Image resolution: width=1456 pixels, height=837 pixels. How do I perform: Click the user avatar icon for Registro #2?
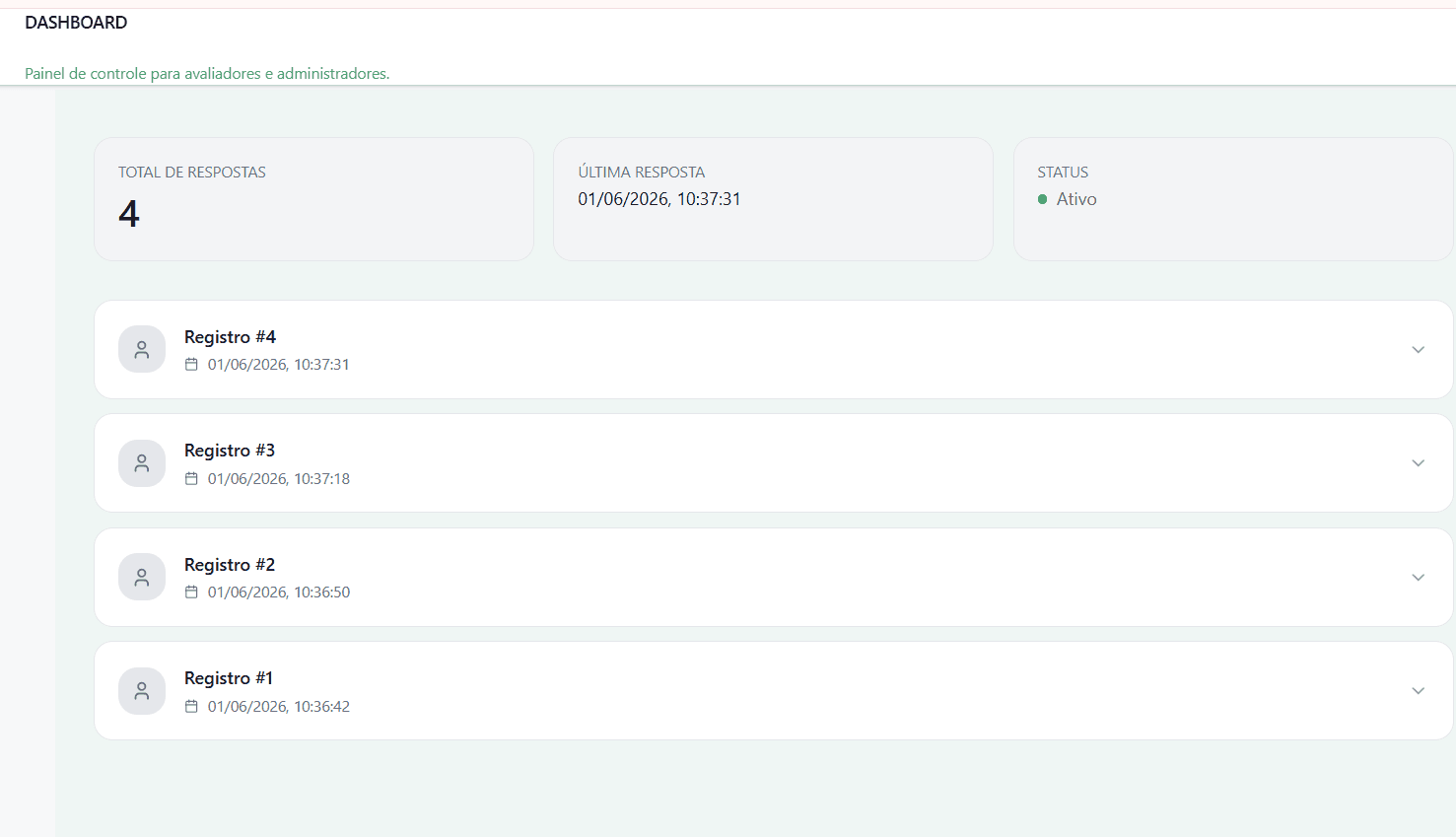coord(142,577)
